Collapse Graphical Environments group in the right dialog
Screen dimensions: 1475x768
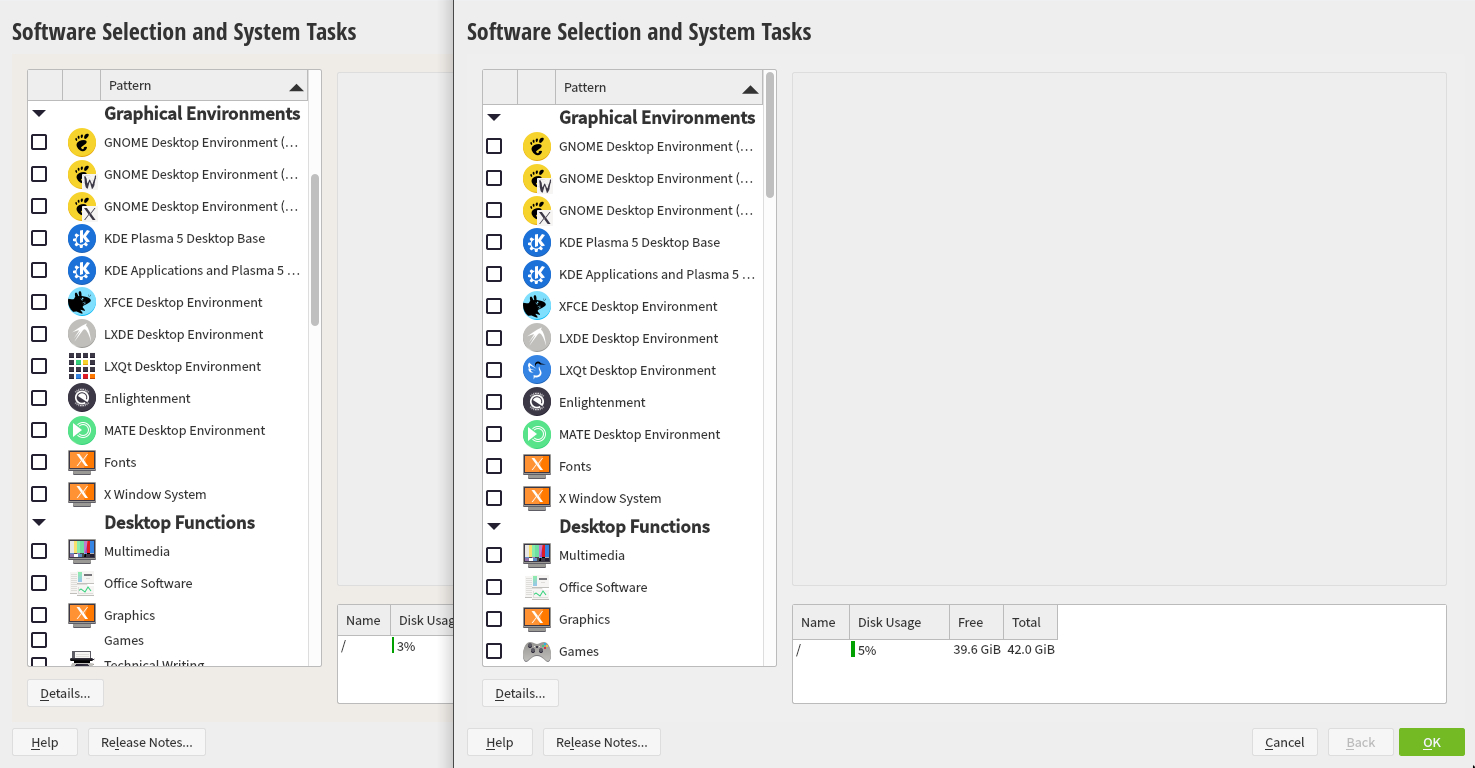[494, 118]
